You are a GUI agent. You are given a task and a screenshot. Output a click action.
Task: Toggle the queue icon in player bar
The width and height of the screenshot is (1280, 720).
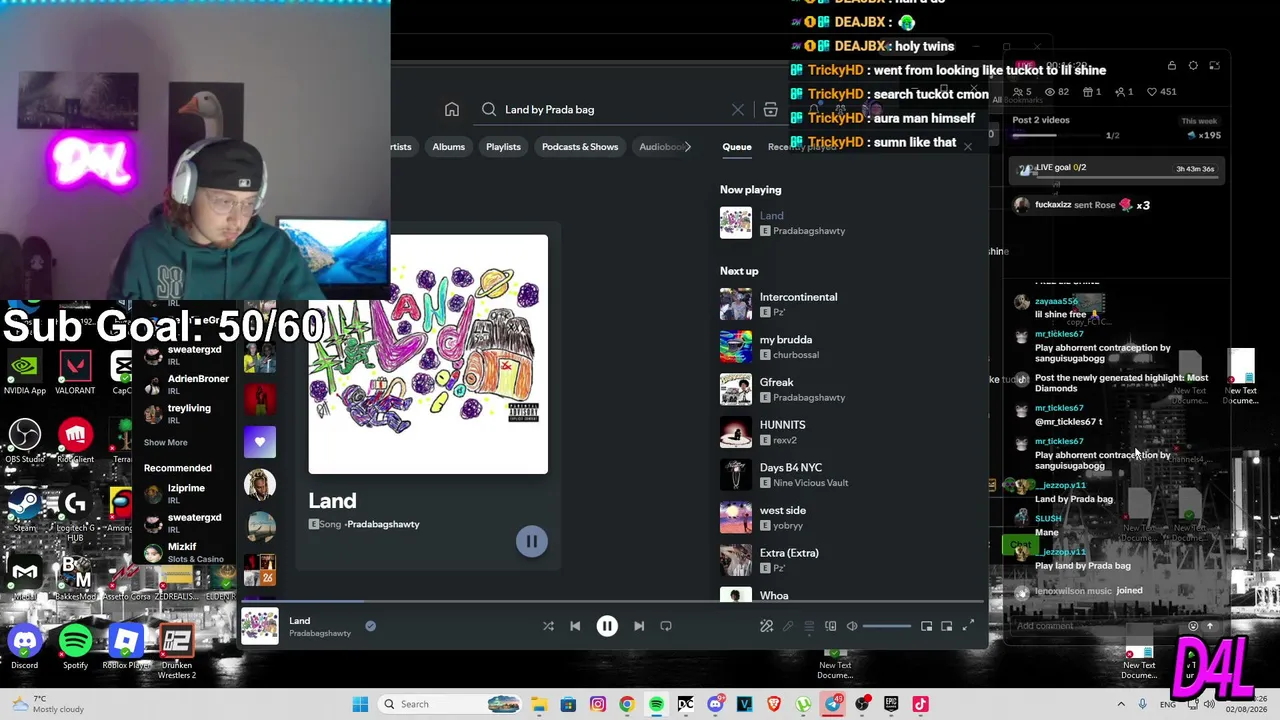809,626
